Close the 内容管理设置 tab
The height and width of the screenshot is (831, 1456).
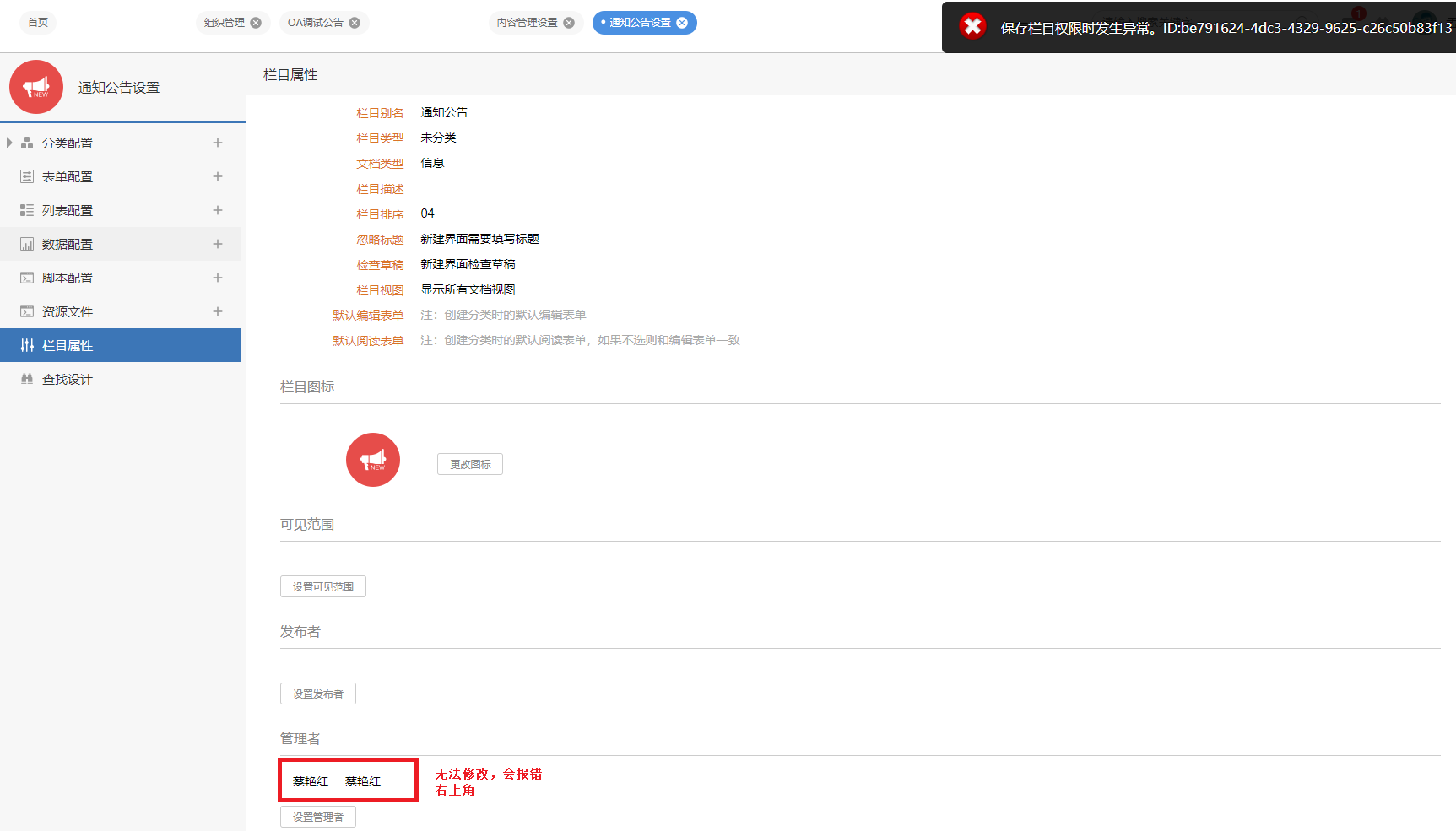pyautogui.click(x=569, y=23)
